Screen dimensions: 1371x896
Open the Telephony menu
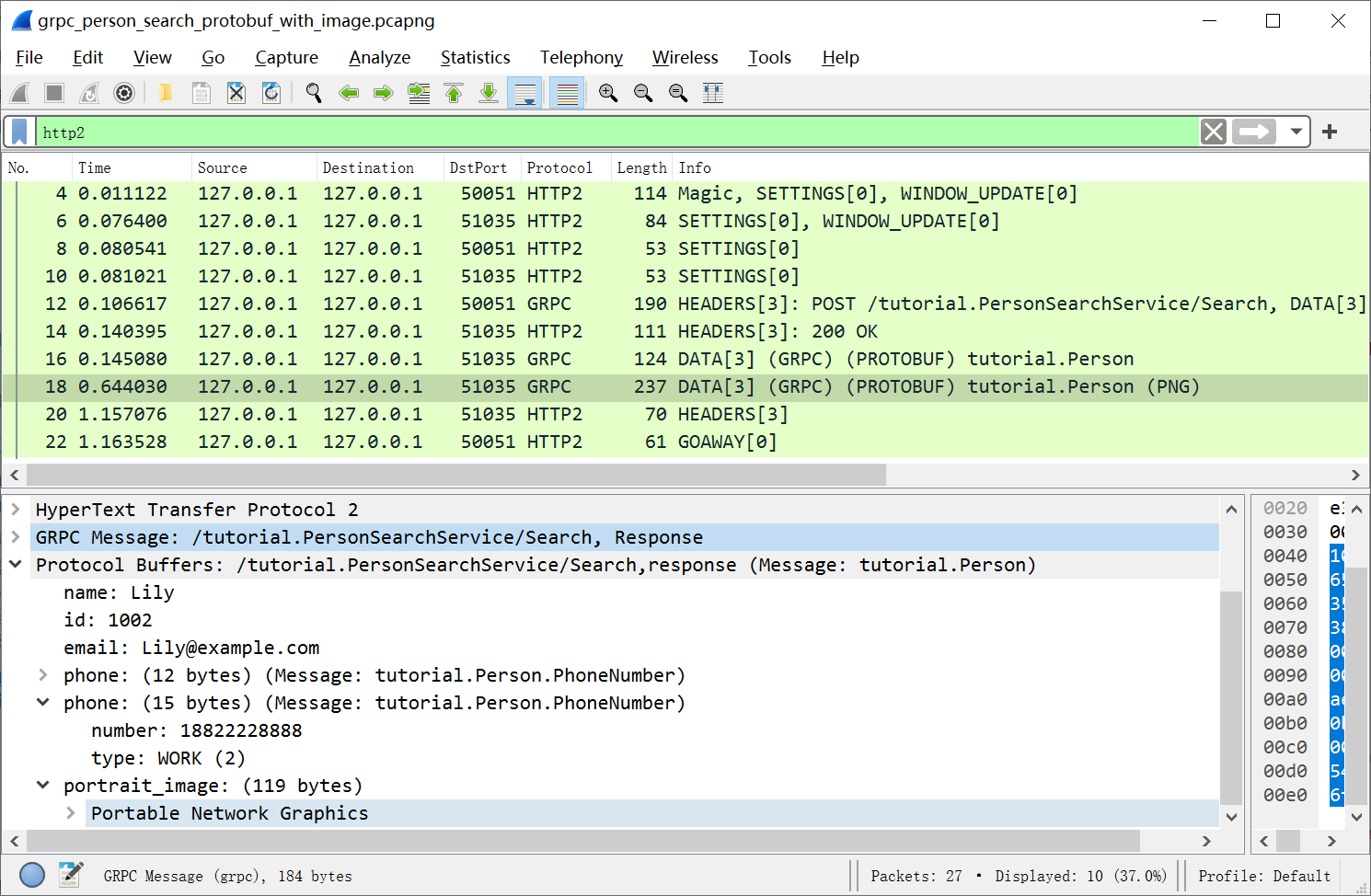pos(581,57)
